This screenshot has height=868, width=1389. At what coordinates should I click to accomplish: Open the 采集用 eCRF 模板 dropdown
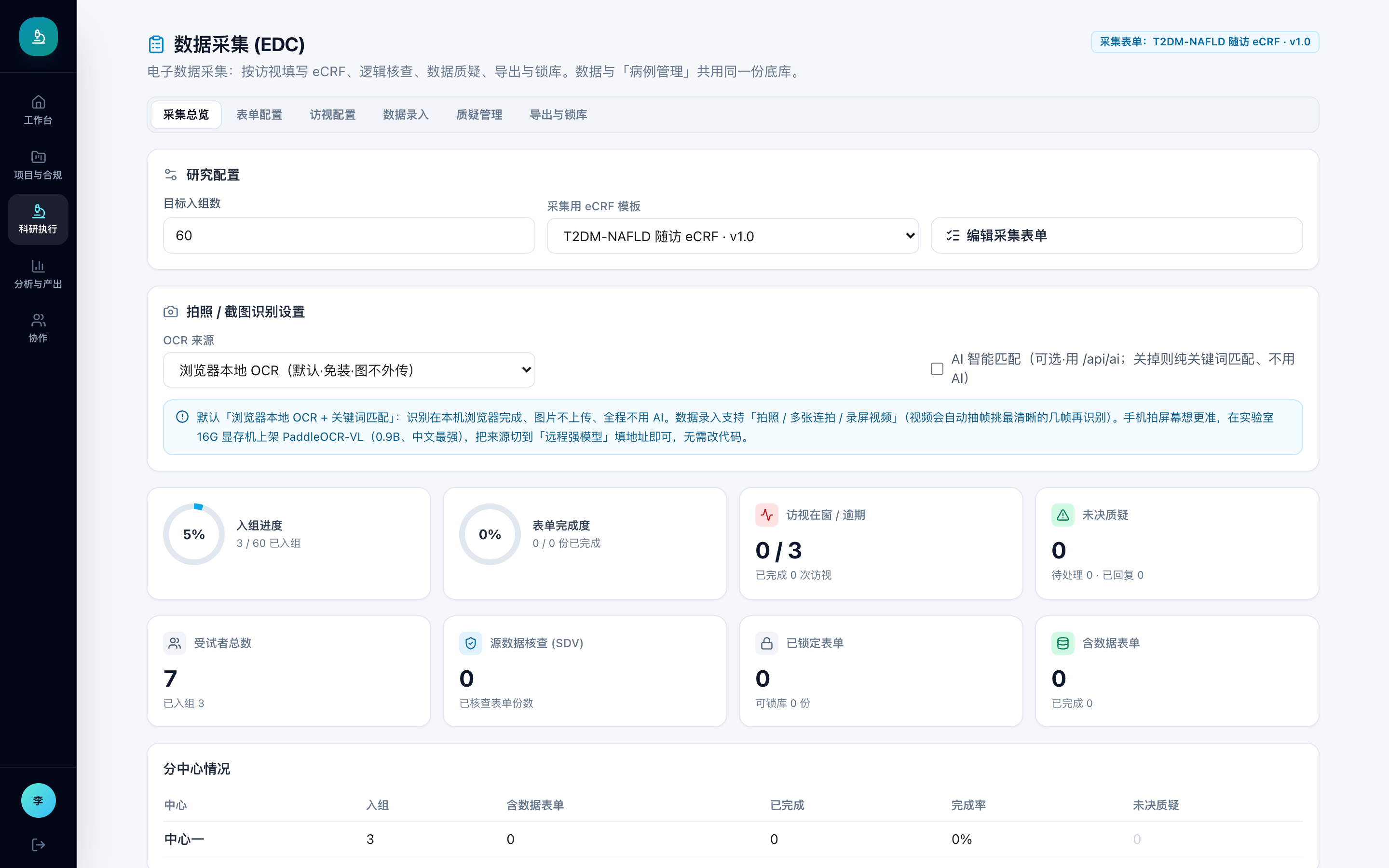(733, 236)
